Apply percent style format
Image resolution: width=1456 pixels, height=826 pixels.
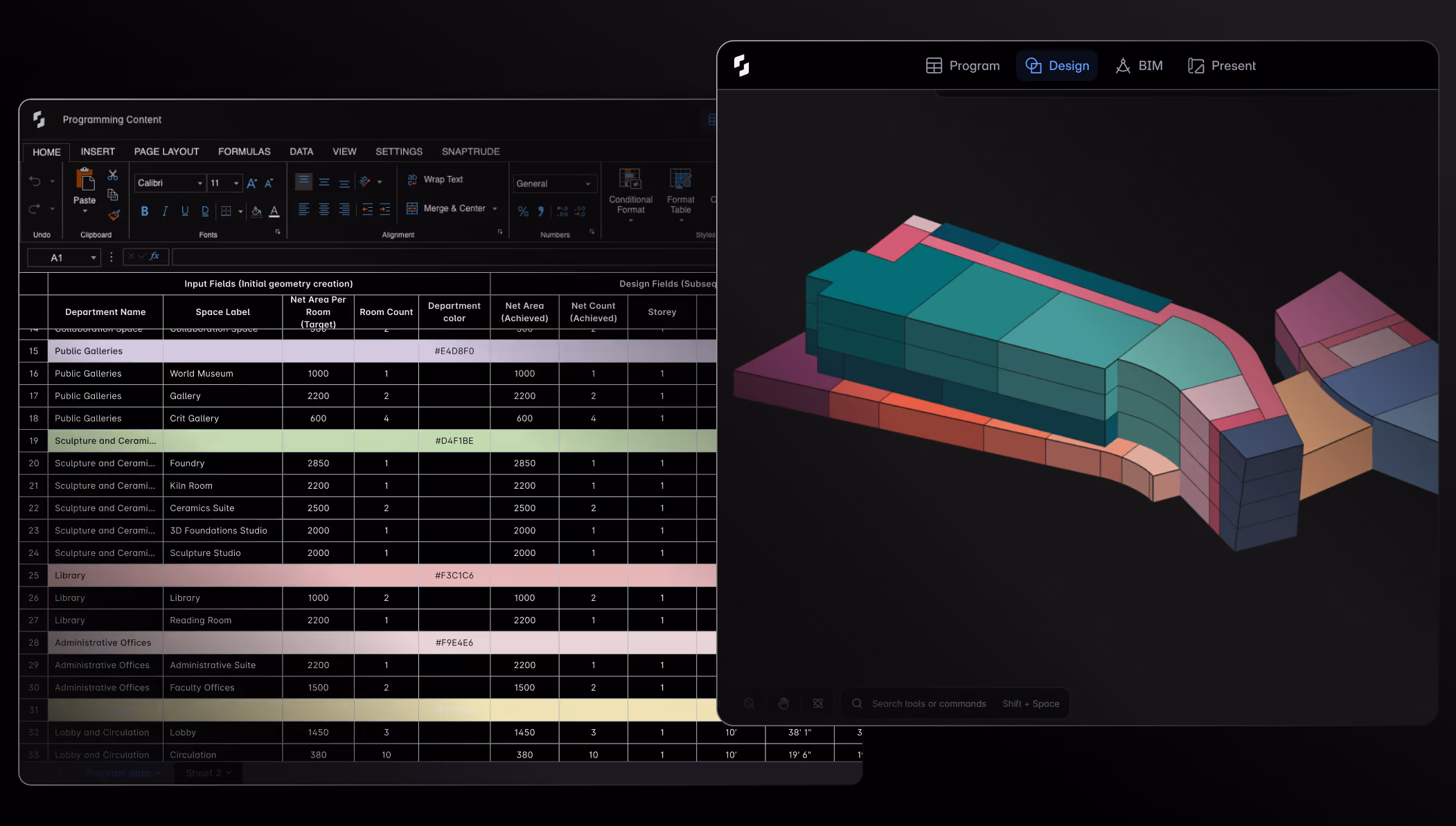tap(523, 211)
